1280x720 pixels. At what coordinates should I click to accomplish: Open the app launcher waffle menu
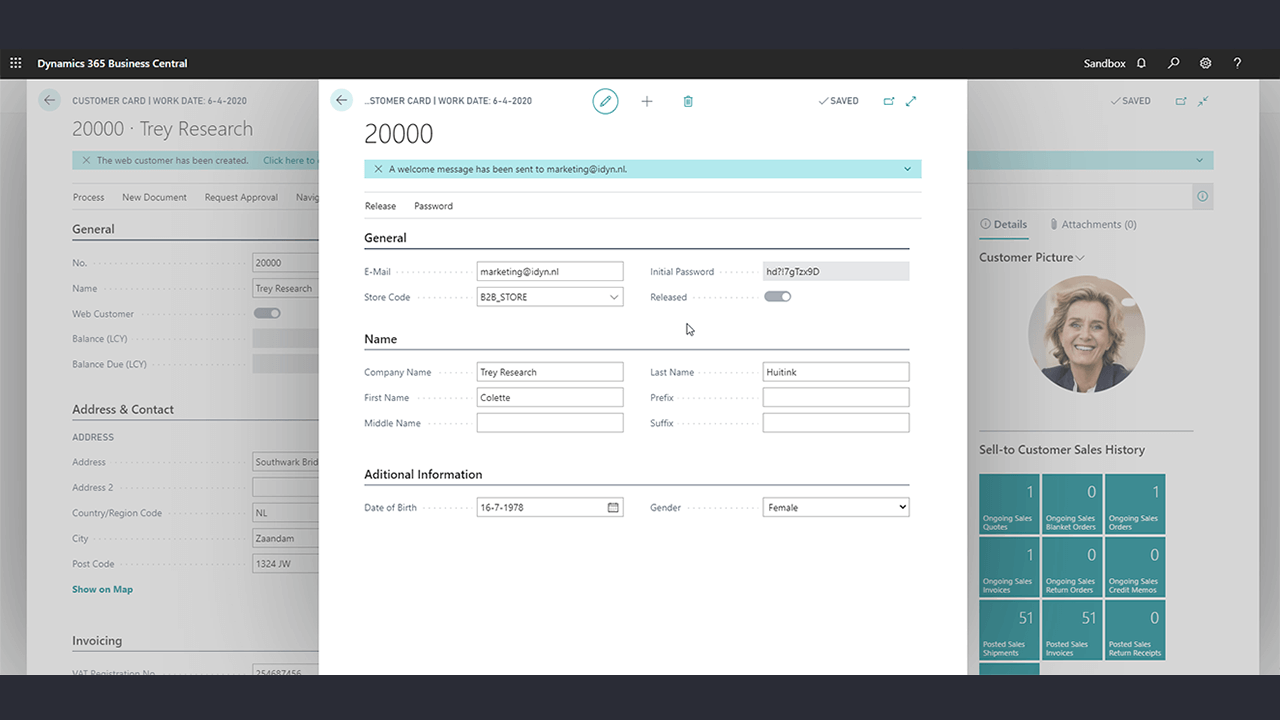[15, 63]
